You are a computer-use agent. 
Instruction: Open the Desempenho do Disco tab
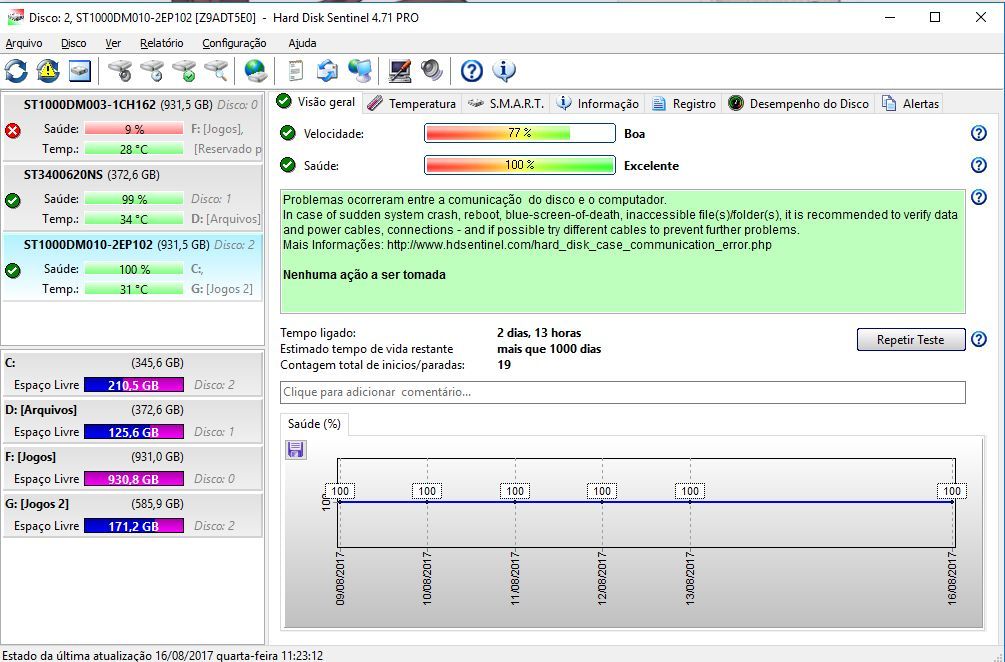click(799, 104)
